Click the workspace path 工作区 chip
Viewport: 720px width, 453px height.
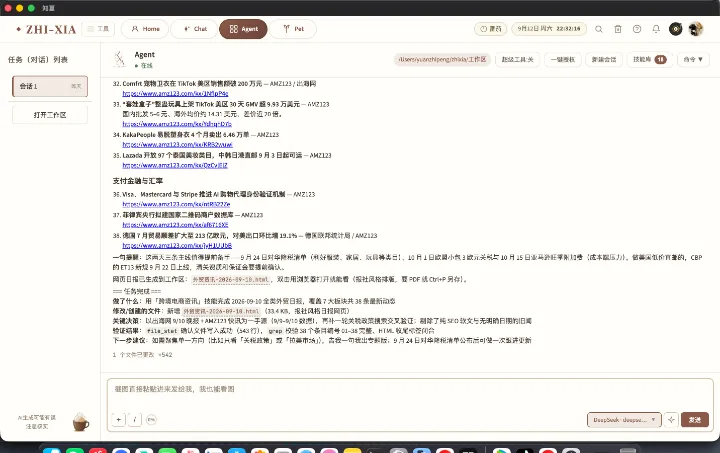tap(442, 60)
